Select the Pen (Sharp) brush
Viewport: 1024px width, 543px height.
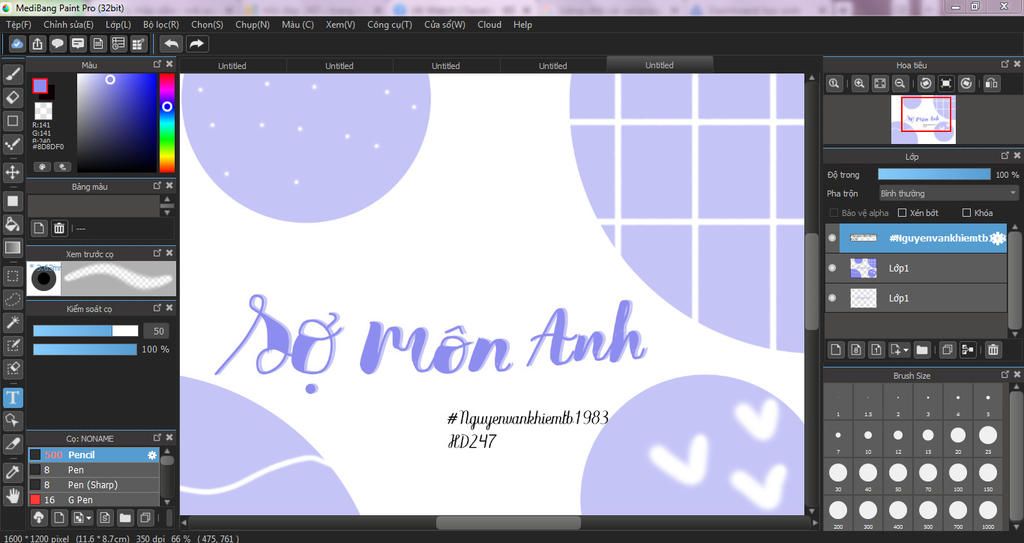[94, 485]
